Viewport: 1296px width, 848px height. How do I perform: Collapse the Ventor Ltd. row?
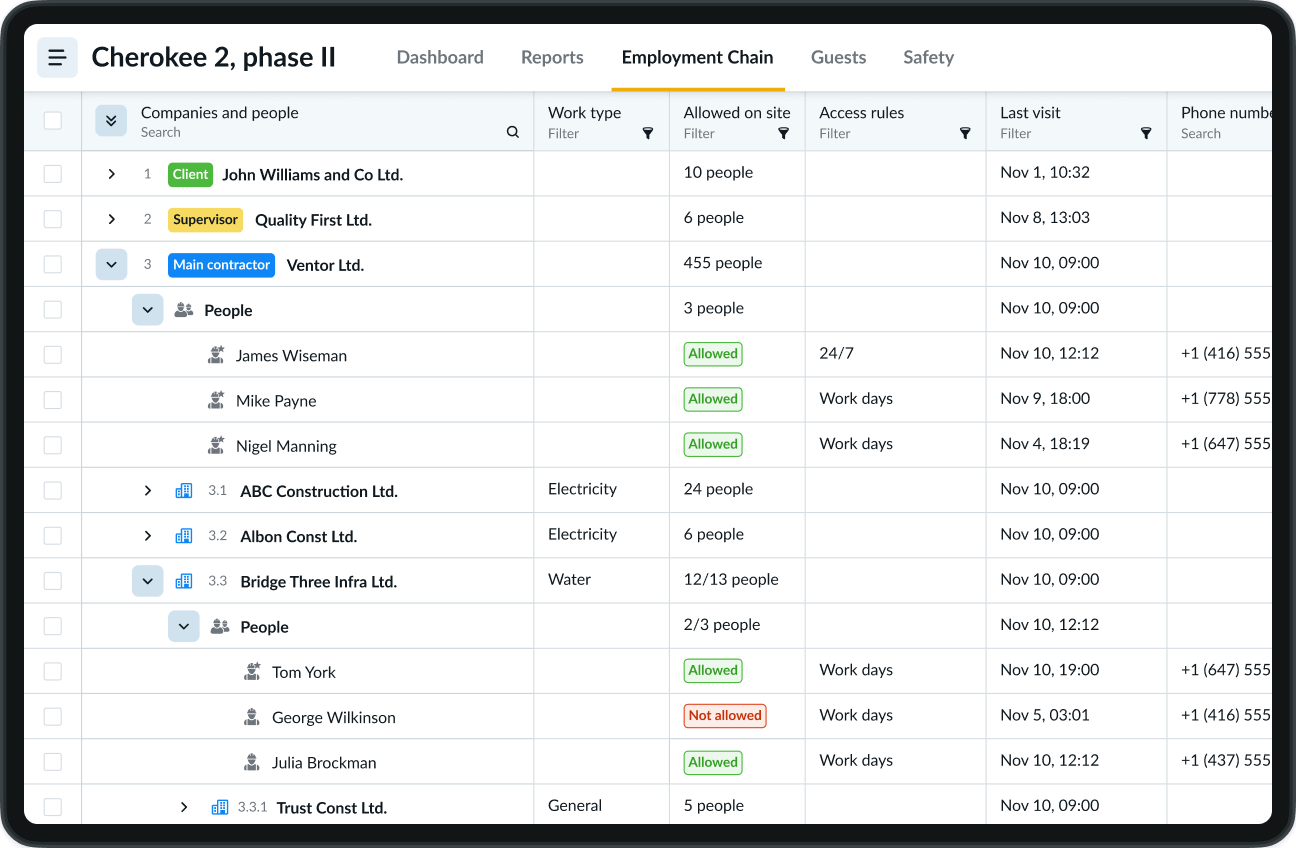click(111, 265)
